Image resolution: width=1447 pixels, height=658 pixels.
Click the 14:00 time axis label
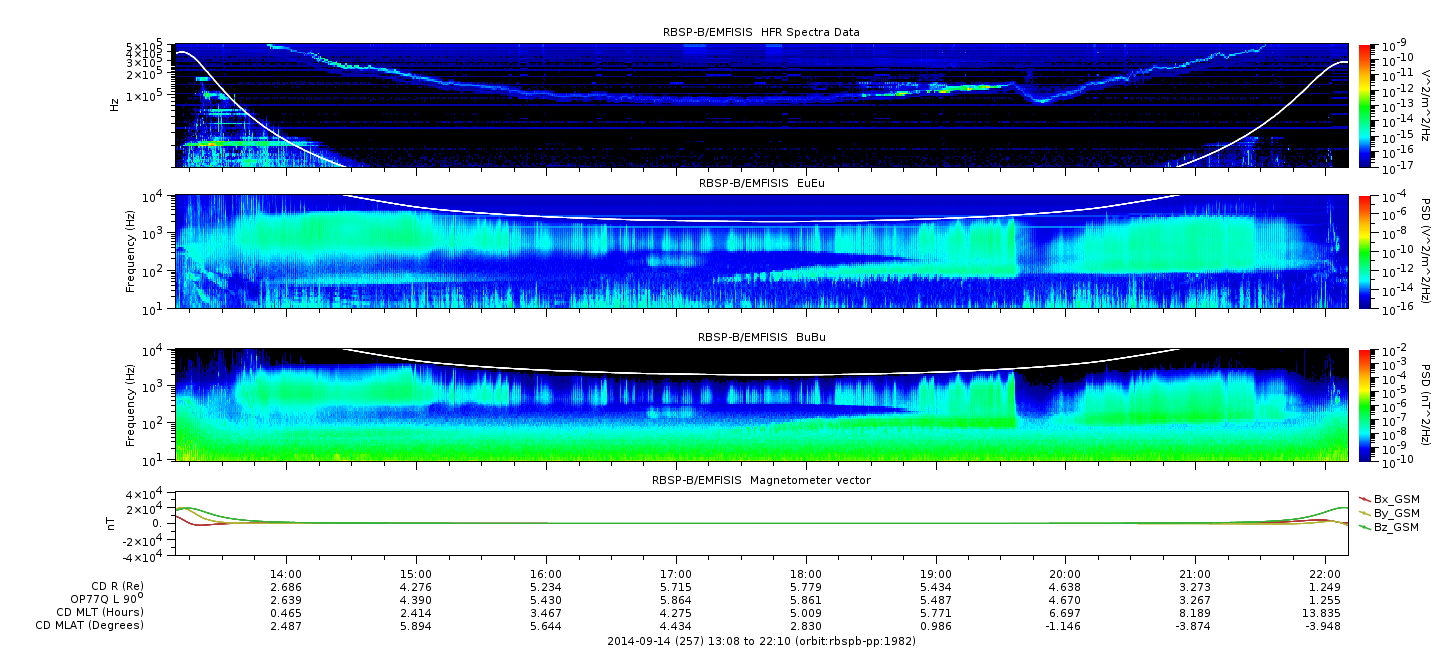coord(286,576)
